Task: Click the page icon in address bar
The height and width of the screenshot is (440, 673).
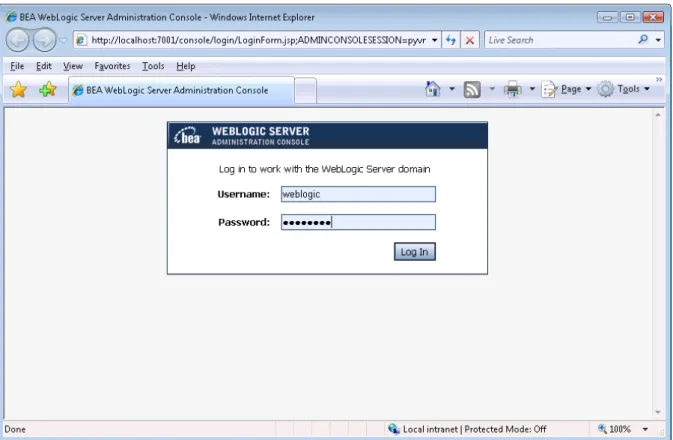Action: 81,40
